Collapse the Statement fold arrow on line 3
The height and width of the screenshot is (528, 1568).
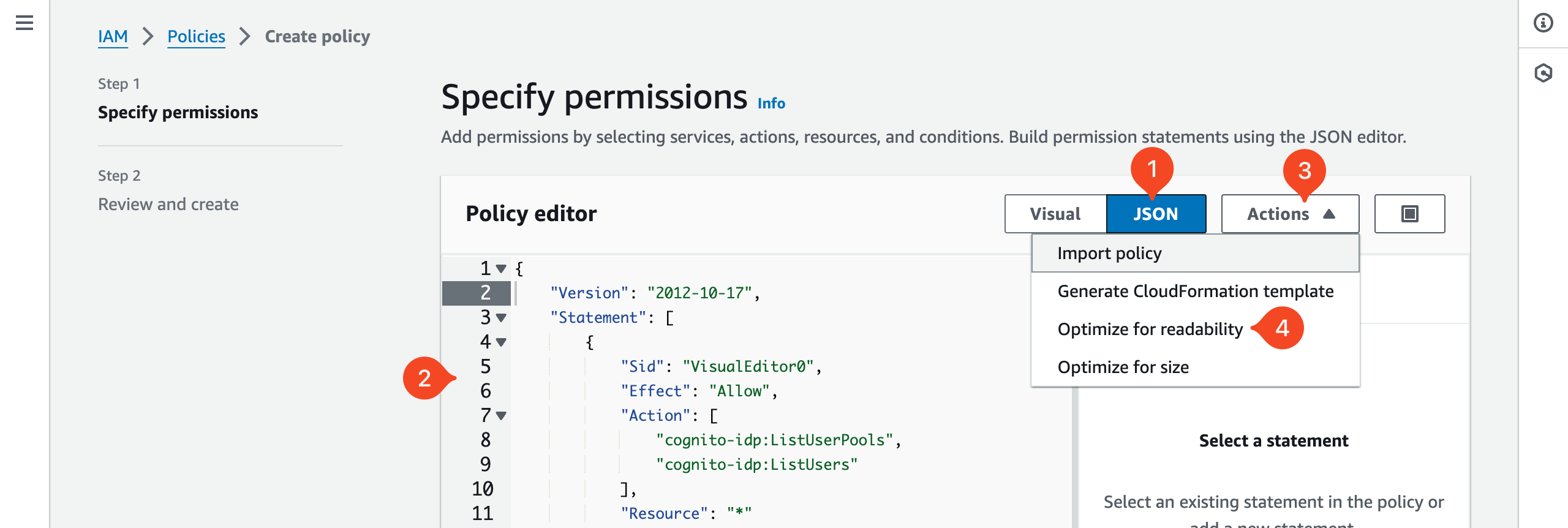pyautogui.click(x=501, y=318)
